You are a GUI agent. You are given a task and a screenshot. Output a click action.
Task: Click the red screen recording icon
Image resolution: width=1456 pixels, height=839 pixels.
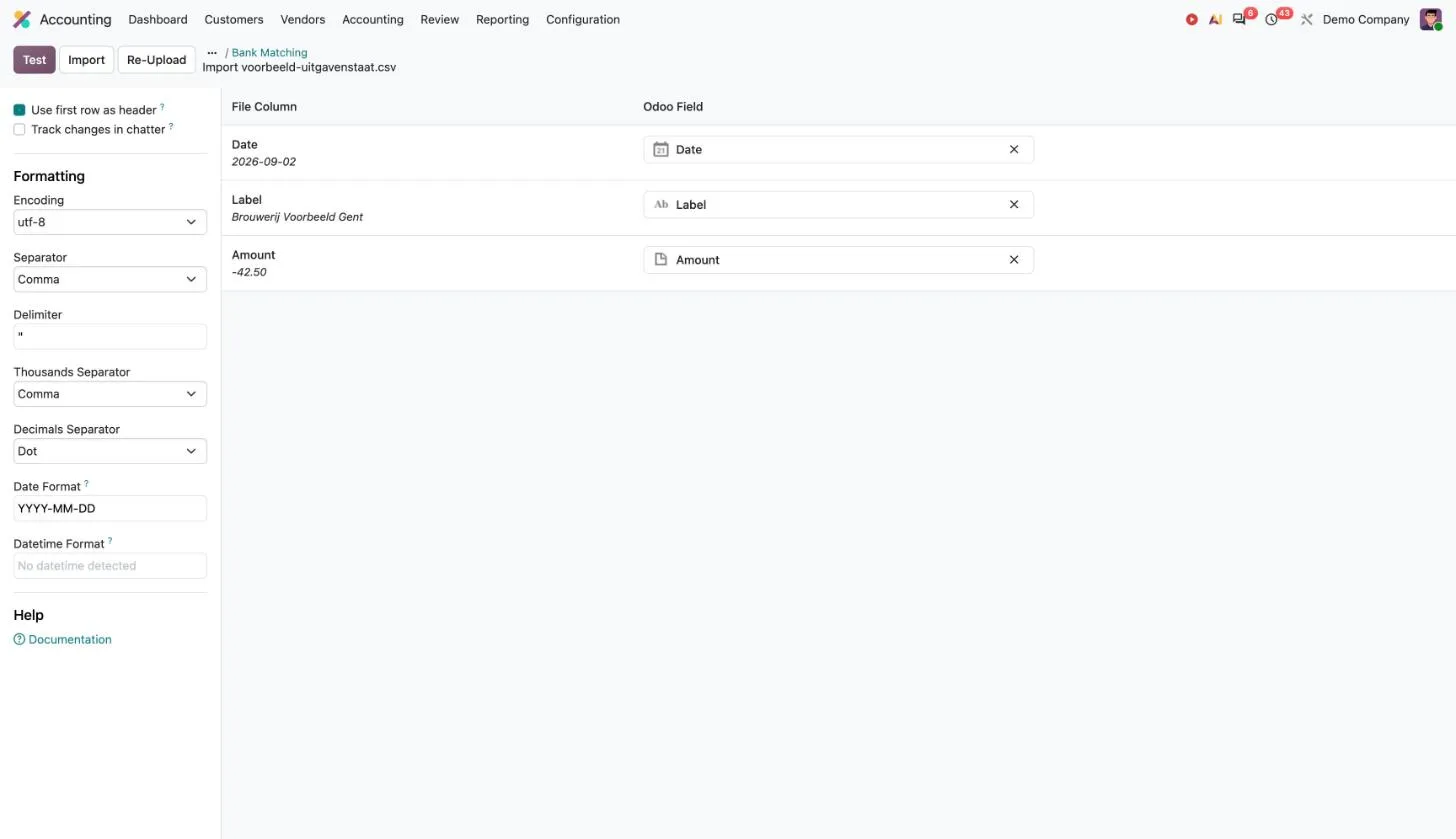click(1191, 19)
